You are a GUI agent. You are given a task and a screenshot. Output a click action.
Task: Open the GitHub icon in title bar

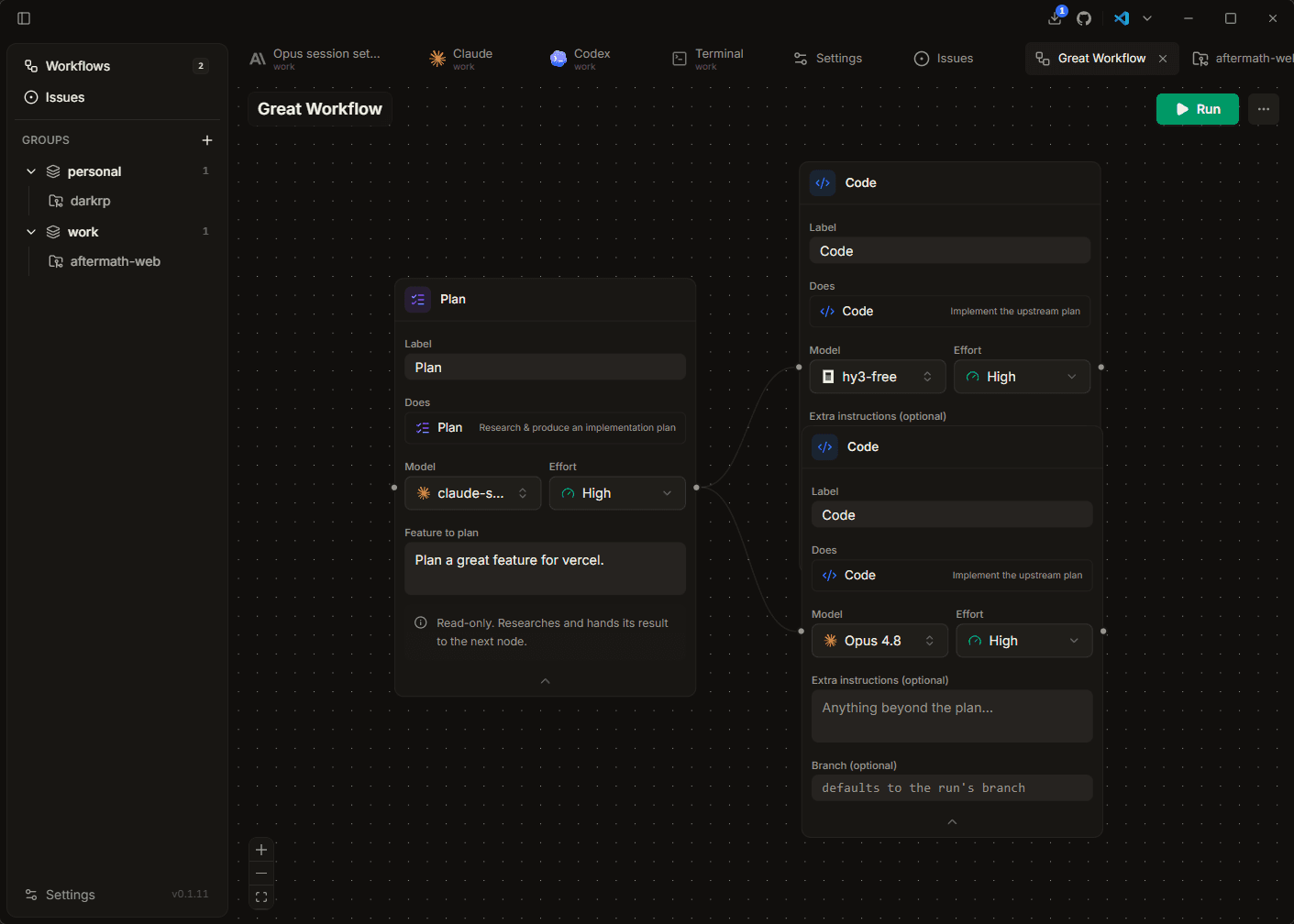(1084, 18)
